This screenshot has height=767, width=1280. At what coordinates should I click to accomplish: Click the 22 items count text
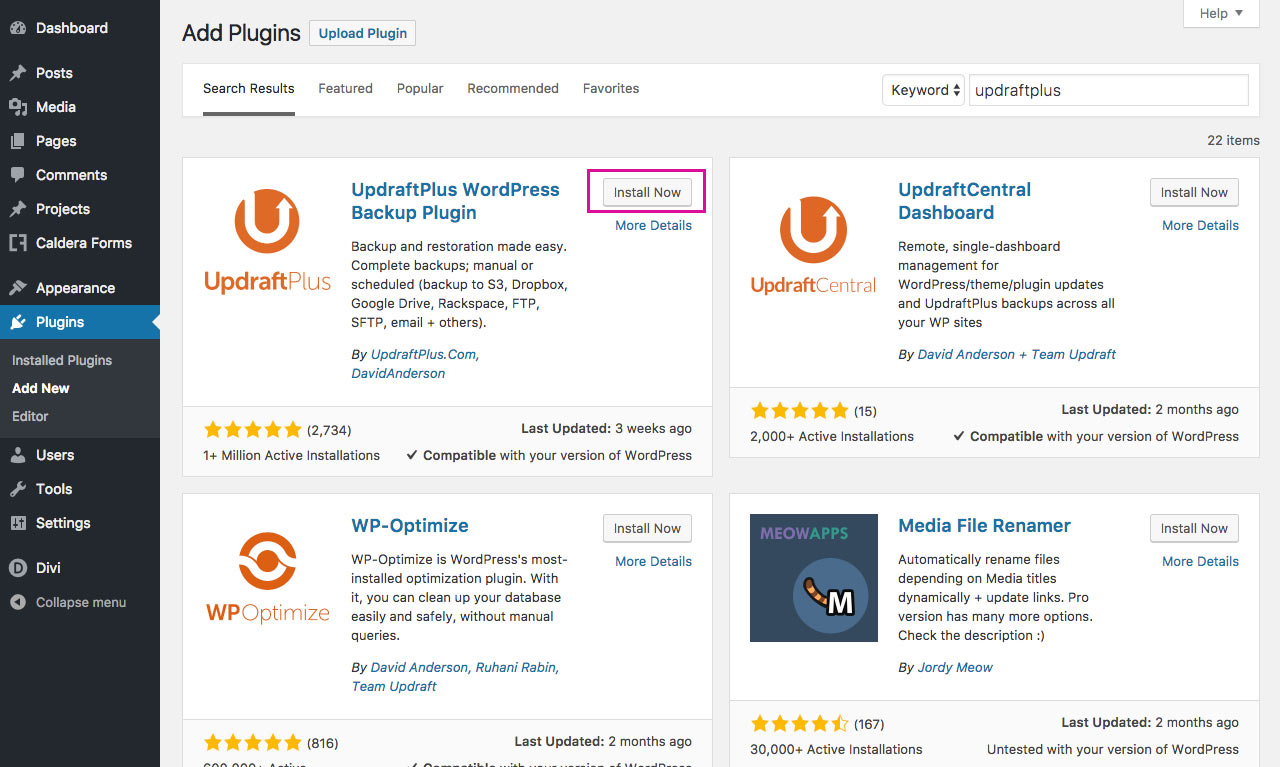point(1233,140)
